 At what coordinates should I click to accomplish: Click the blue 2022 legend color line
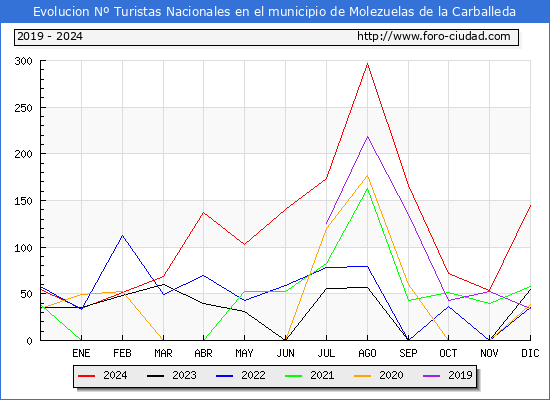[224, 376]
